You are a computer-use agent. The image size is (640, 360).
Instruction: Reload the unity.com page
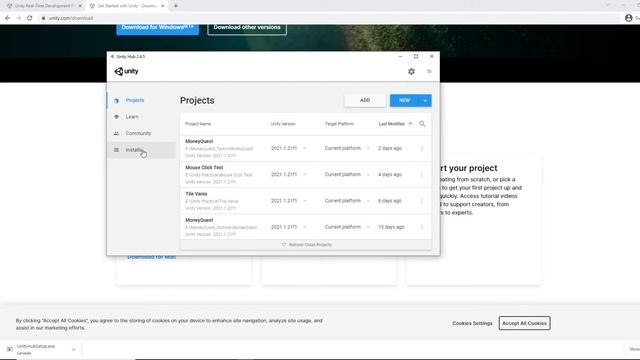pyautogui.click(x=30, y=18)
